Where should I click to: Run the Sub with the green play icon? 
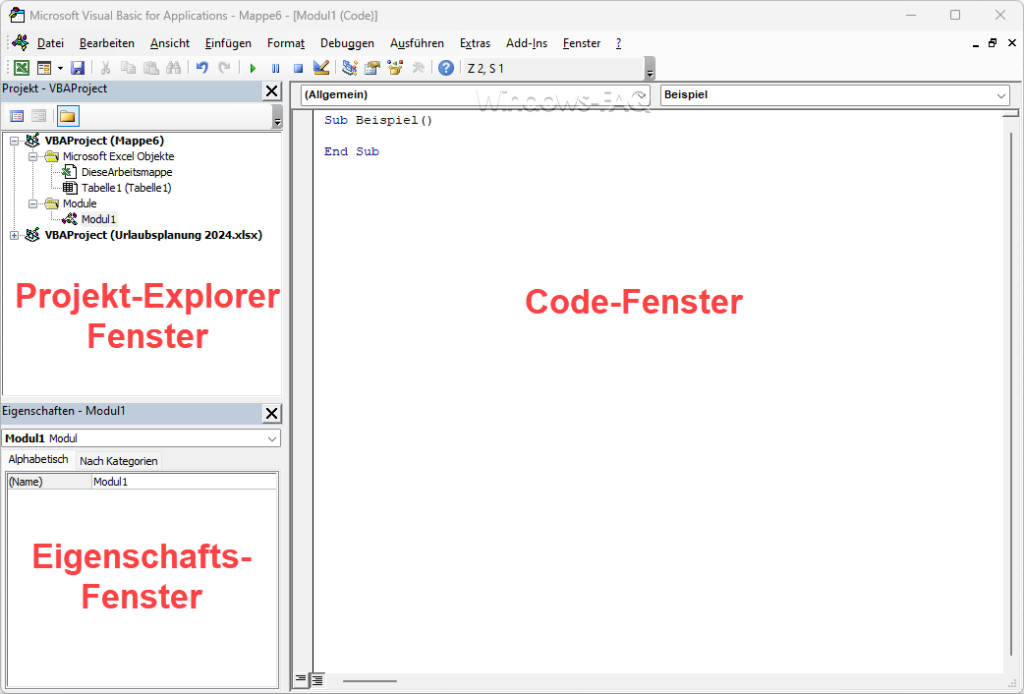253,68
